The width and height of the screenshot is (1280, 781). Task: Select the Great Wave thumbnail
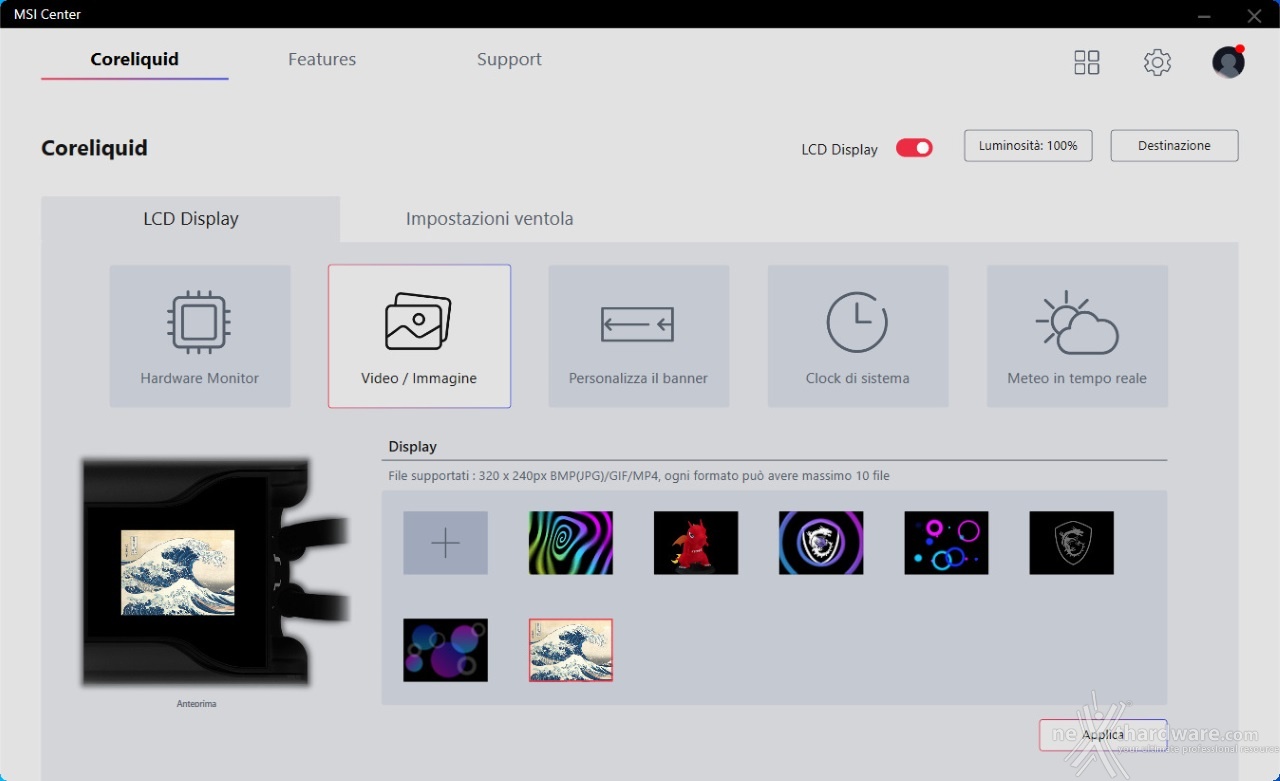(x=571, y=650)
